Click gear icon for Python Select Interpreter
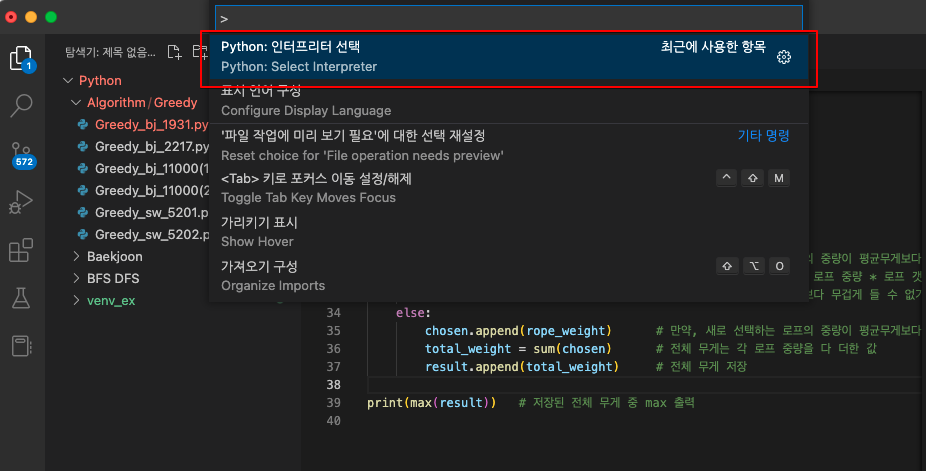The width and height of the screenshot is (926, 471). coord(784,57)
